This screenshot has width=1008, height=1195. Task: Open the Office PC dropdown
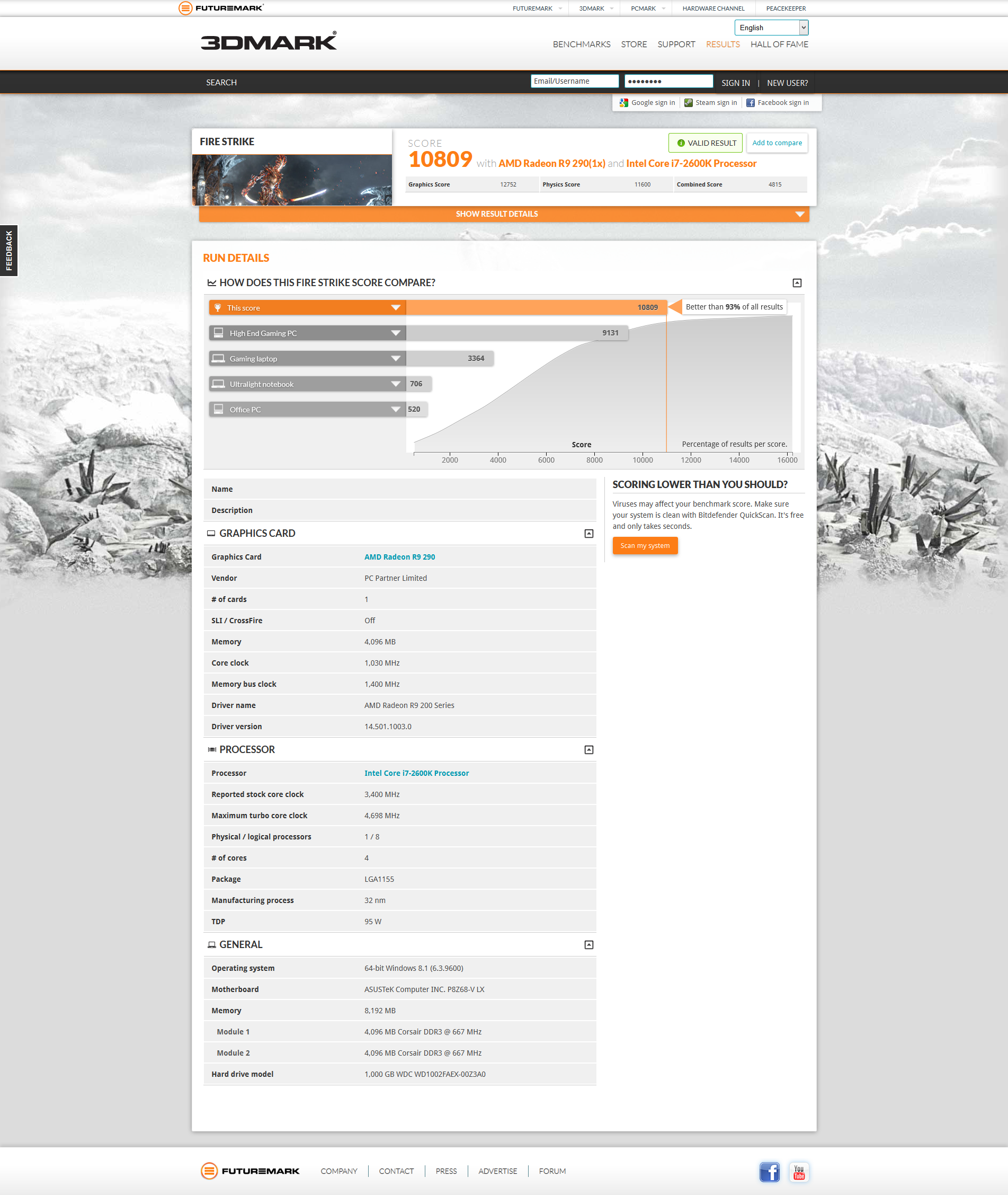(x=396, y=409)
